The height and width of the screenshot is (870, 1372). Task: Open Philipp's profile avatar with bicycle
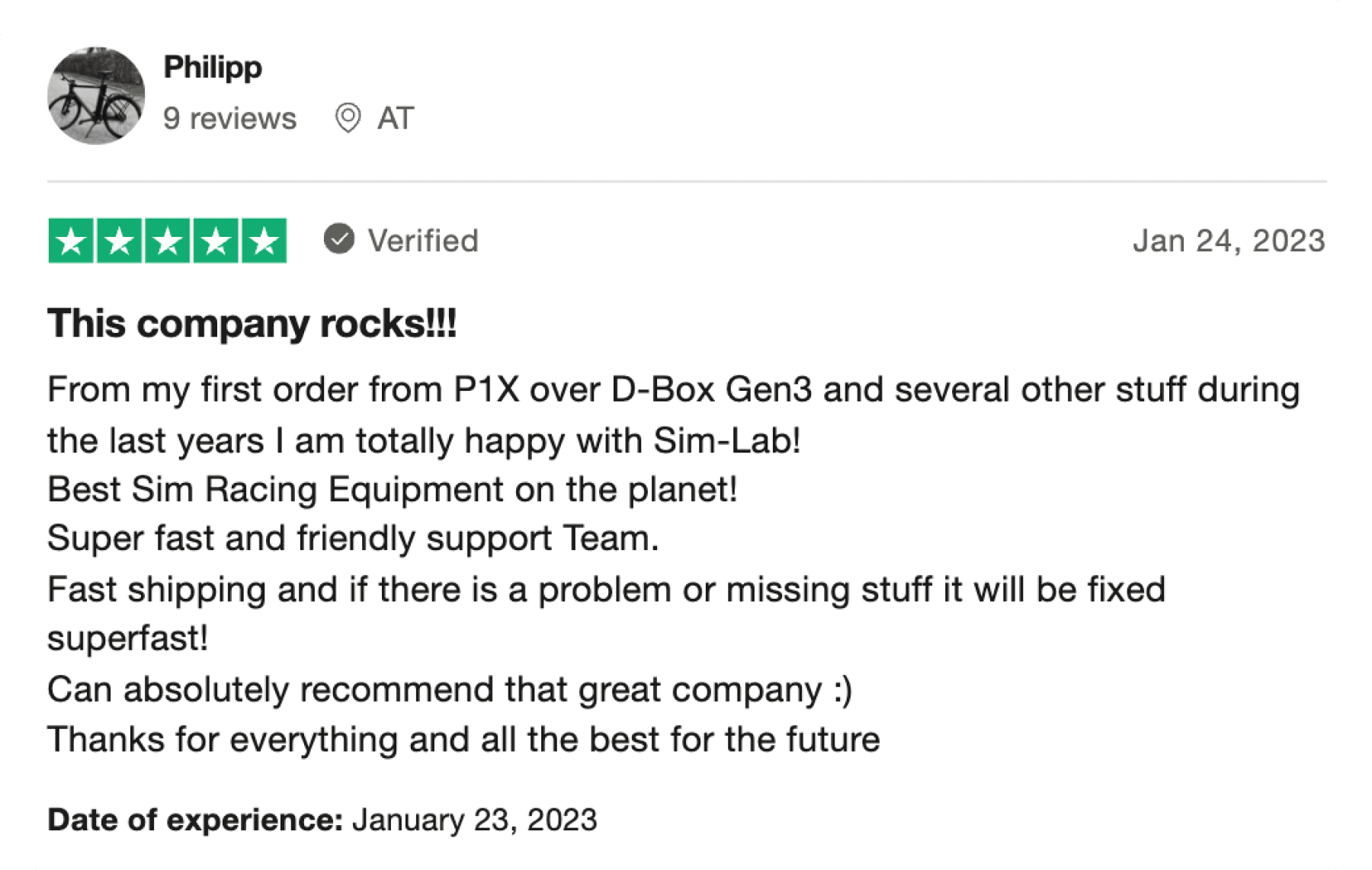(x=96, y=95)
